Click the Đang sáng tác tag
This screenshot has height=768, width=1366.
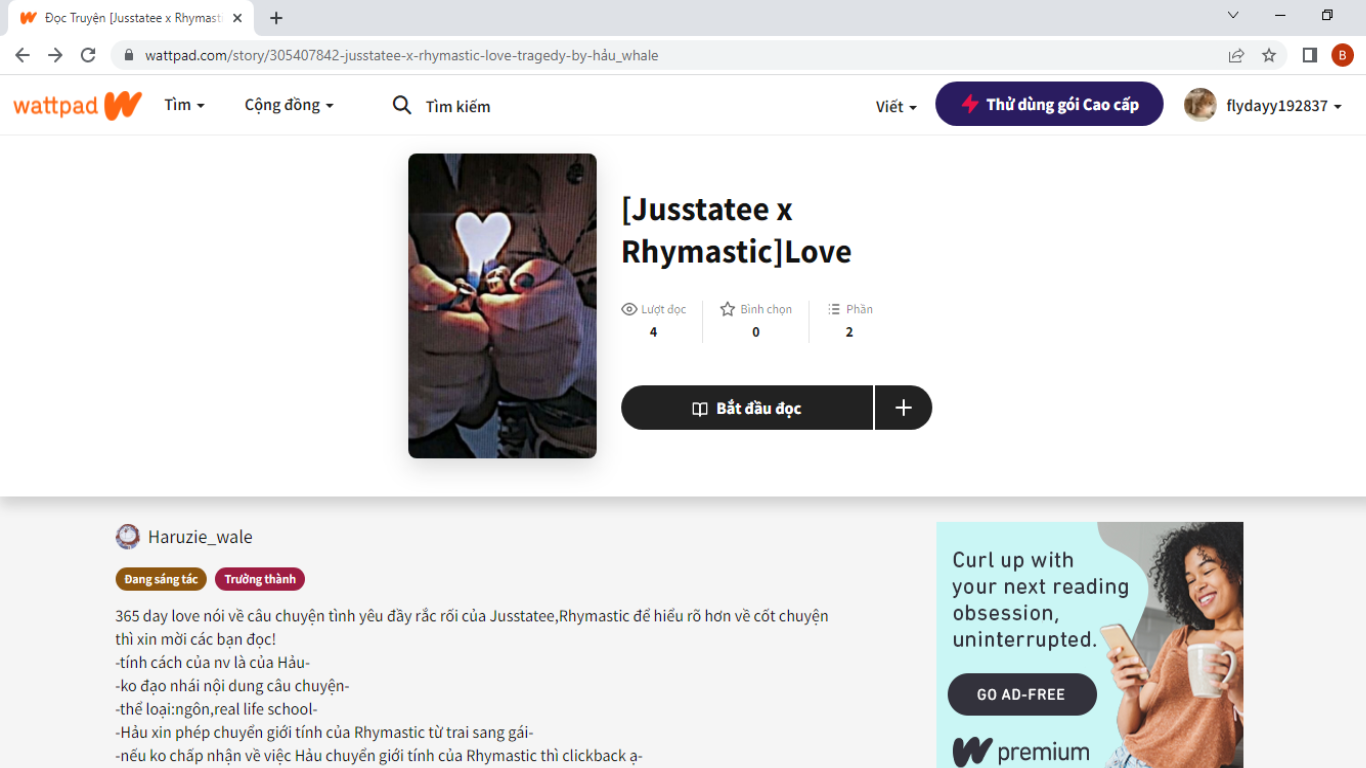point(161,579)
